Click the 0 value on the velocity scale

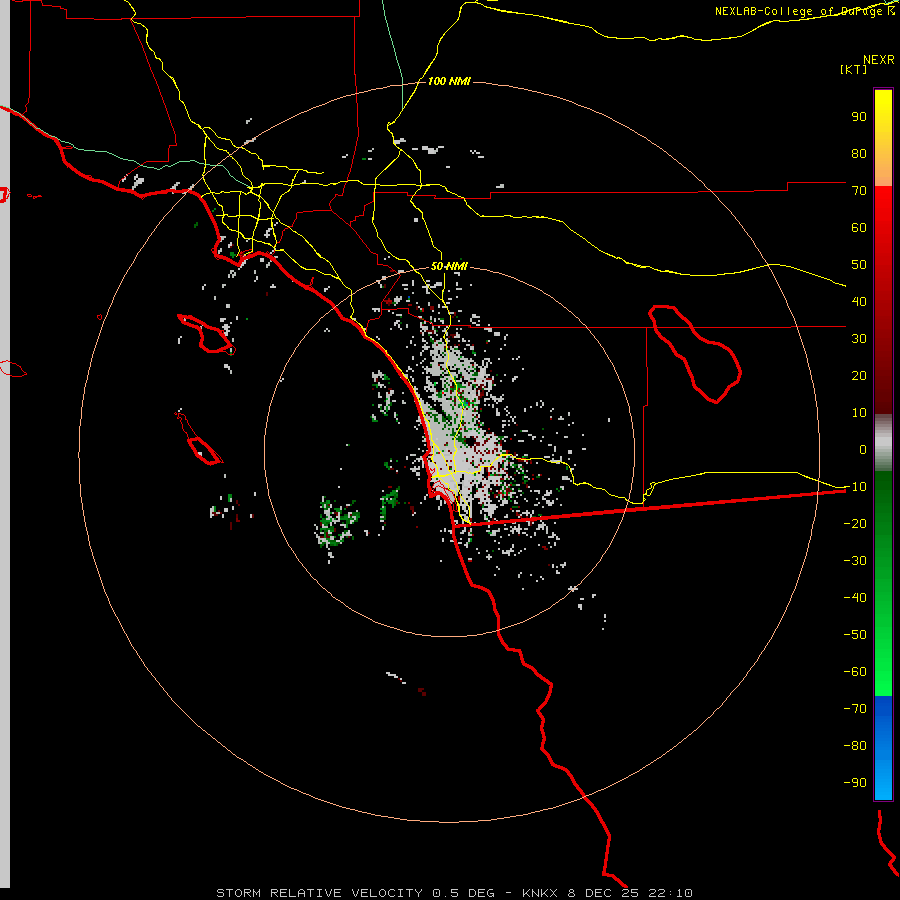(x=863, y=449)
